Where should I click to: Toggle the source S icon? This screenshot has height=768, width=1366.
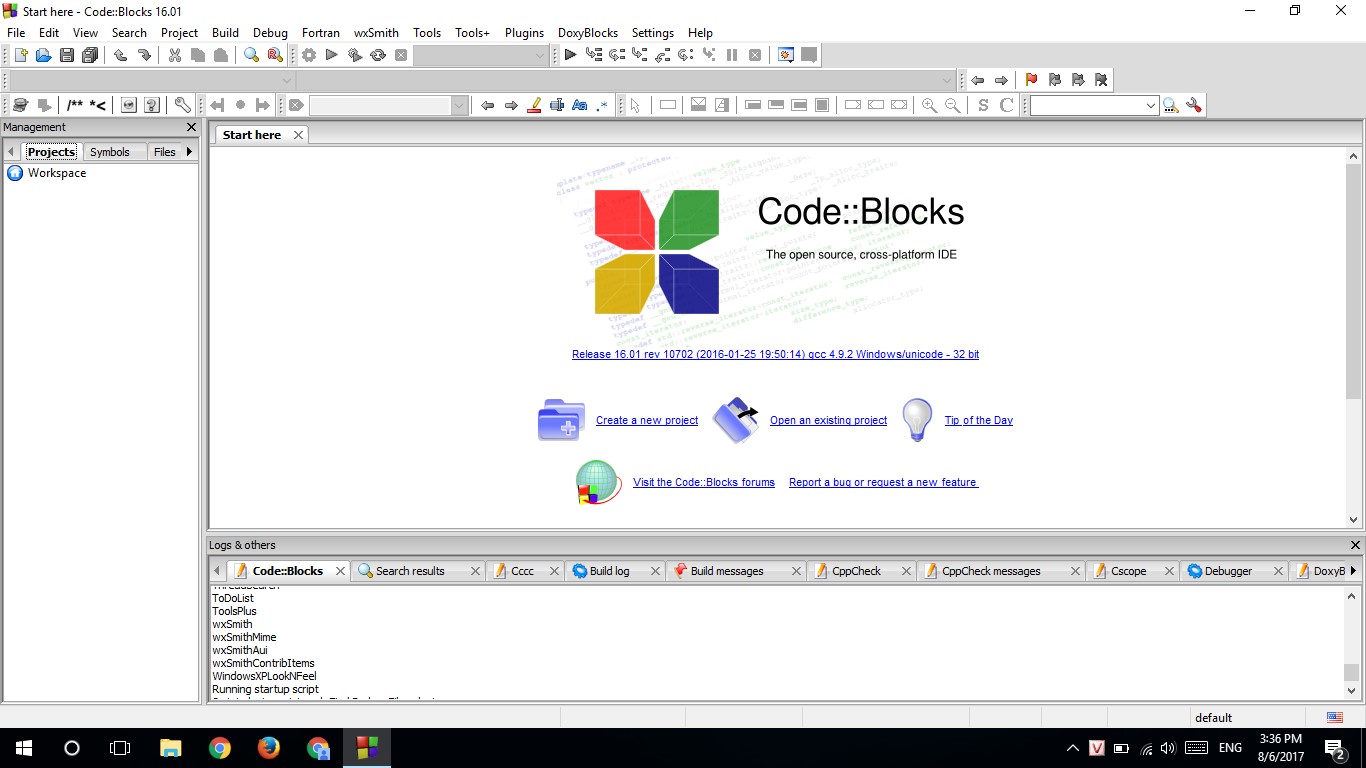(984, 105)
